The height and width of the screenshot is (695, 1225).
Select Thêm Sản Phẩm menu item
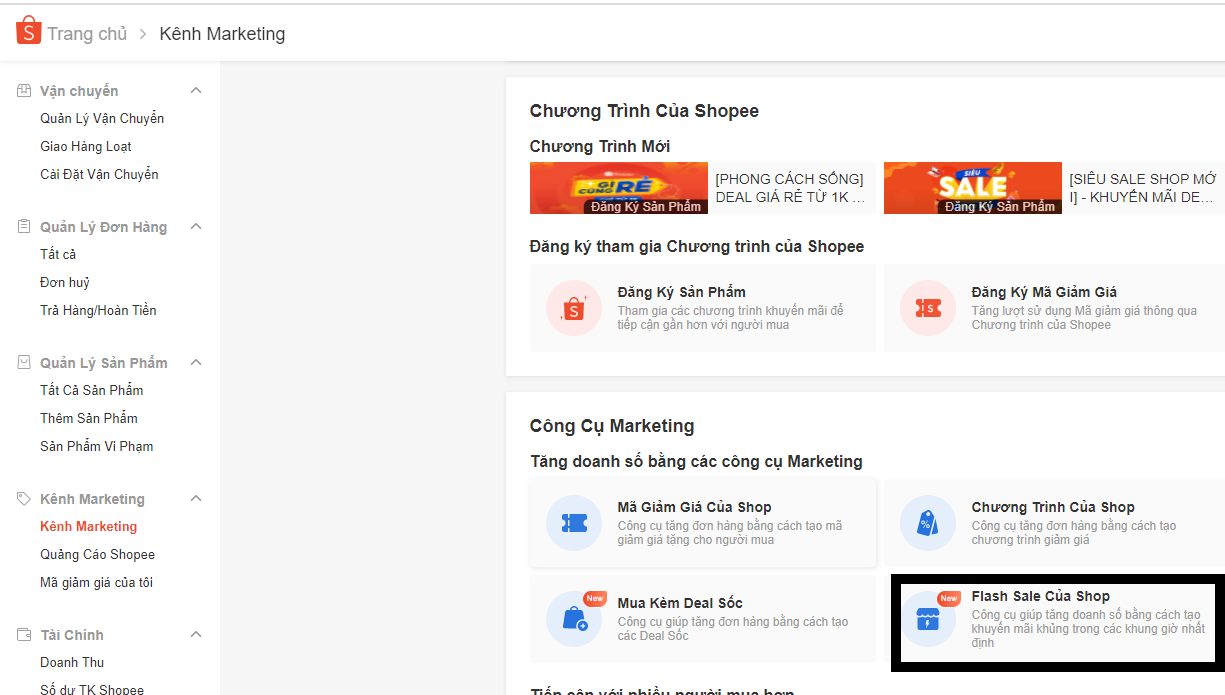(x=89, y=419)
